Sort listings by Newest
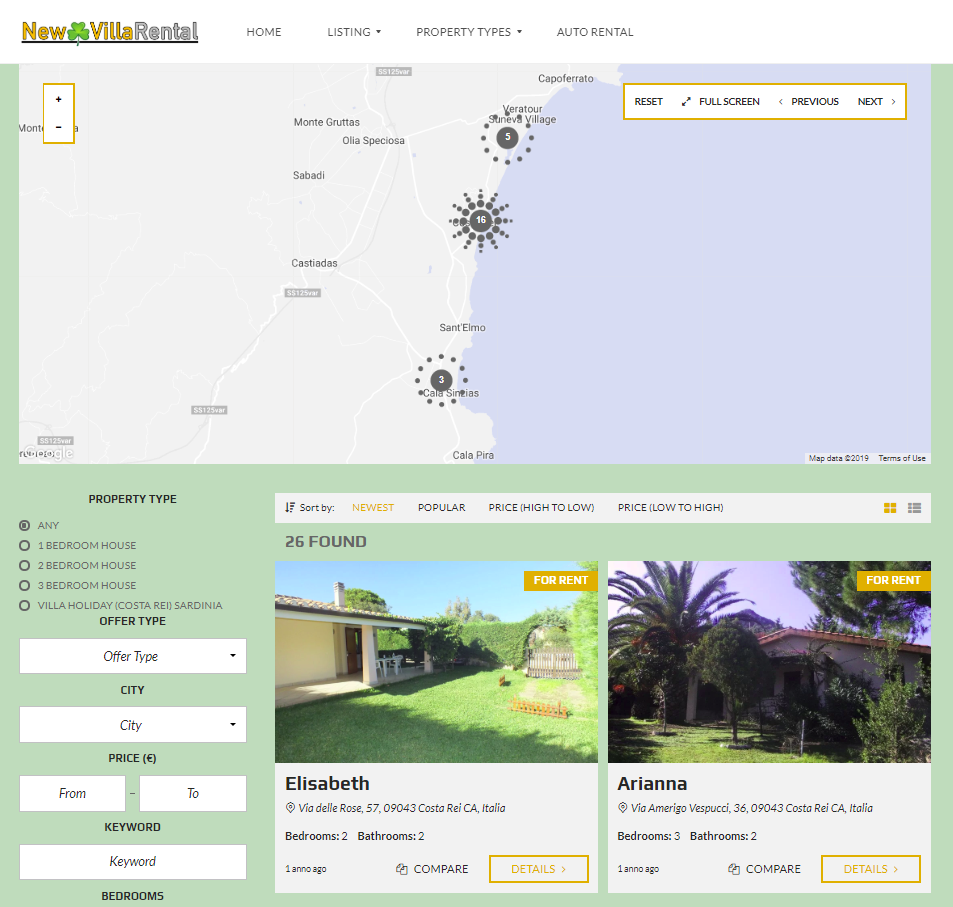The height and width of the screenshot is (907, 953). pos(373,508)
